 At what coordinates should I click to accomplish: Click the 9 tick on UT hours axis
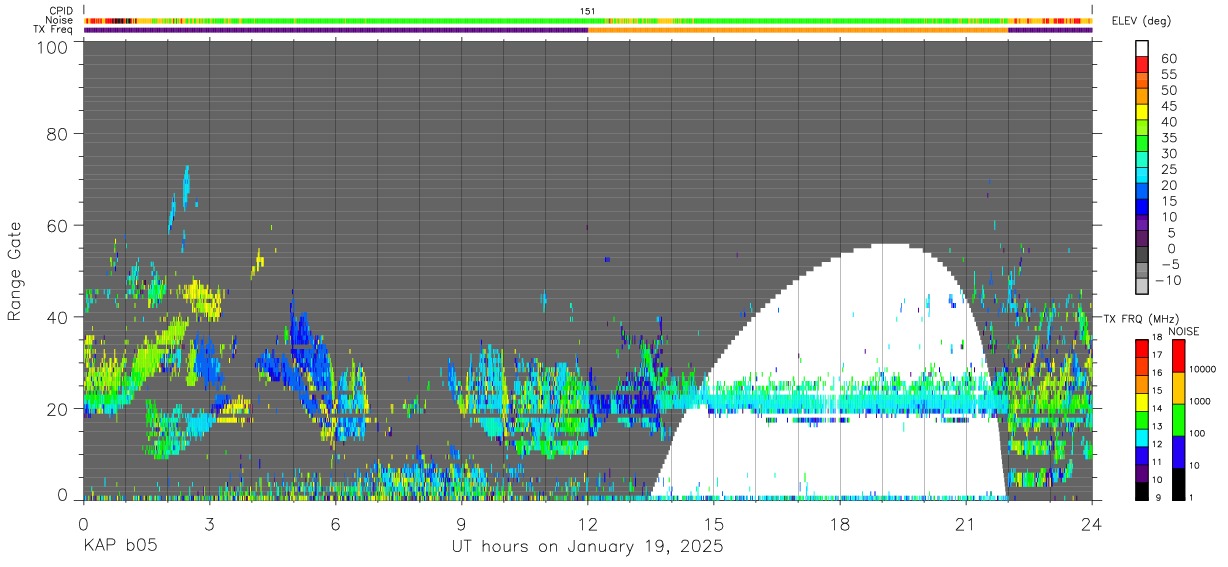tap(461, 523)
